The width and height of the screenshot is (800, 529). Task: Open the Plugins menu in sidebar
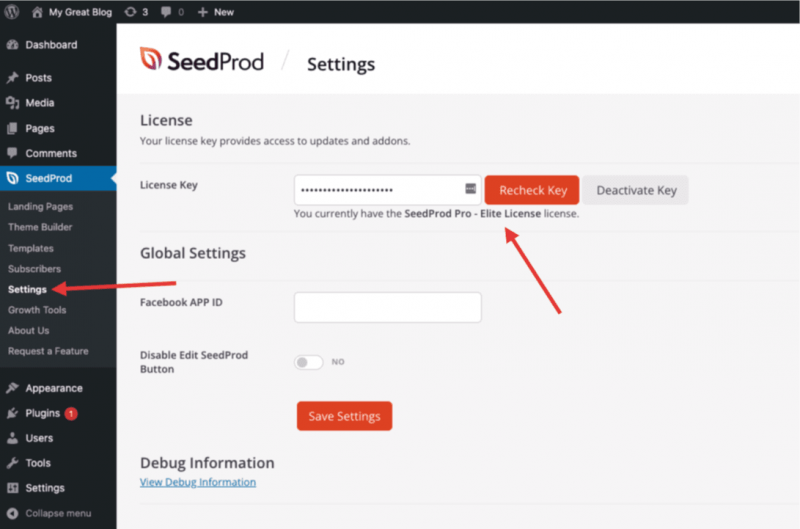tap(43, 413)
